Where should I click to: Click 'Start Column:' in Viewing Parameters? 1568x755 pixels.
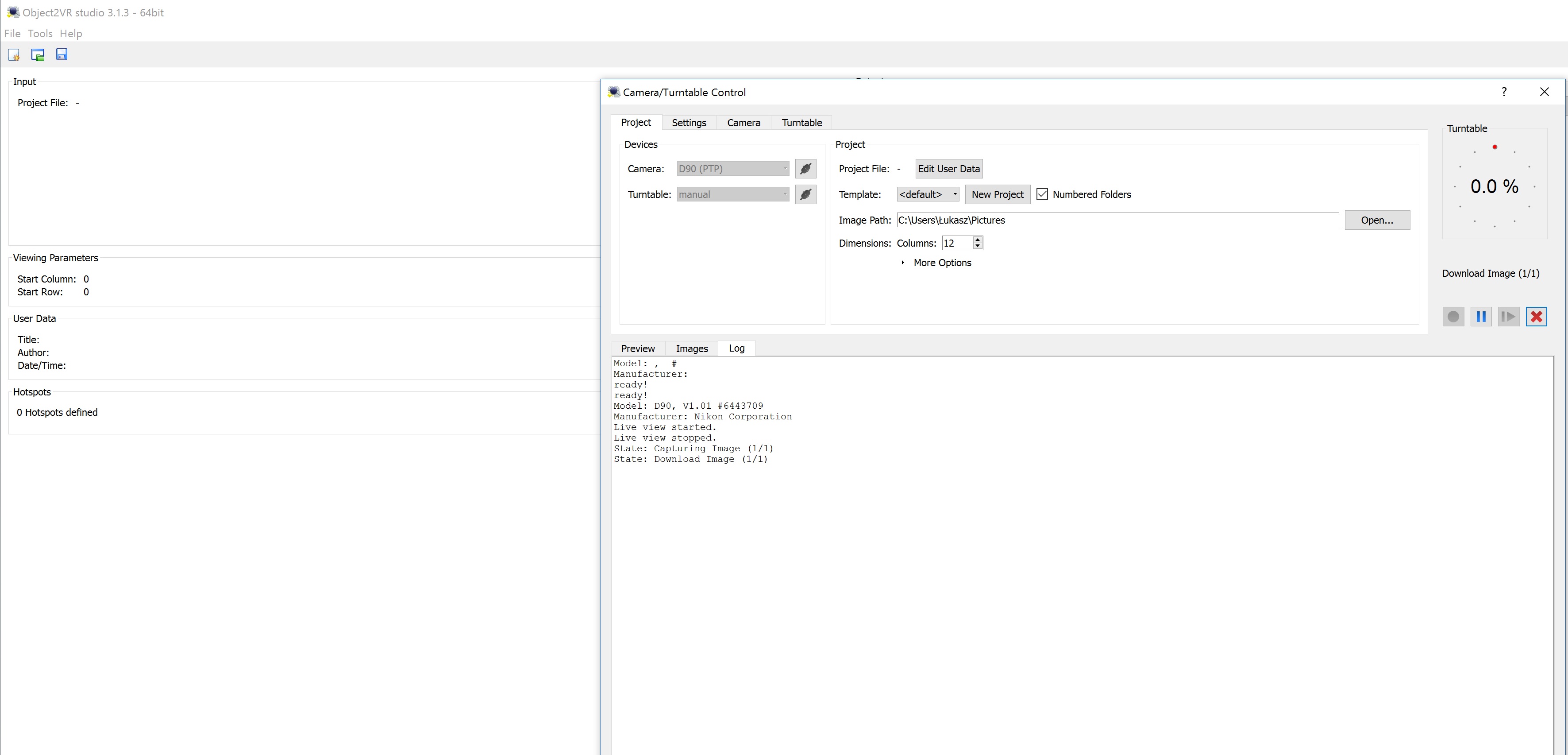coord(47,279)
